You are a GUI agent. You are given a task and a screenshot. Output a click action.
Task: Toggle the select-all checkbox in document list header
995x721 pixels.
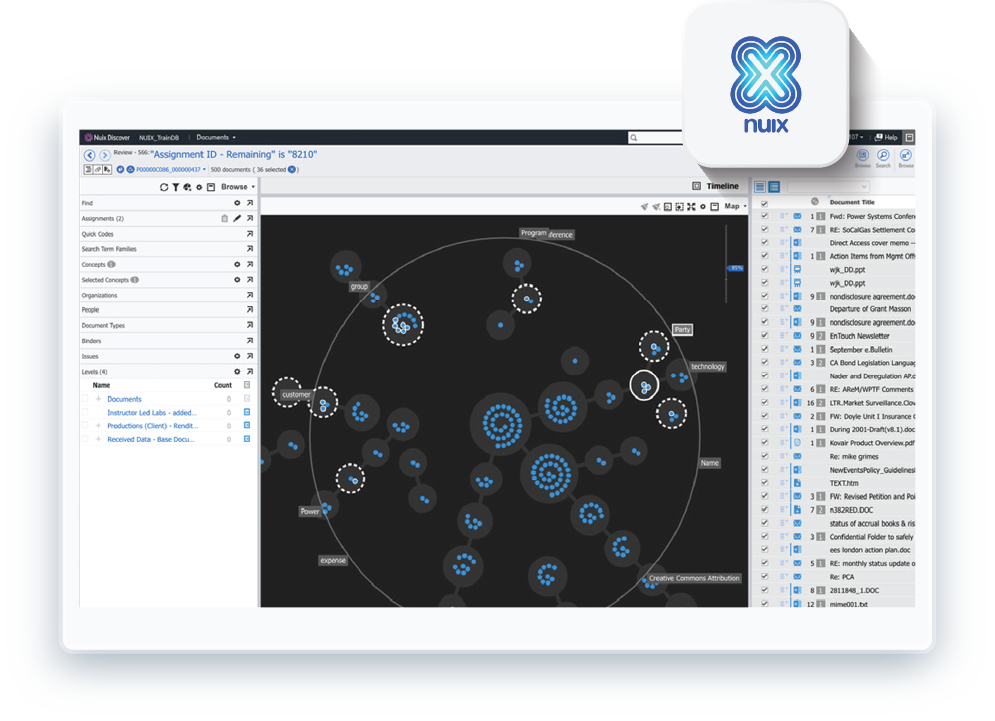coord(765,203)
